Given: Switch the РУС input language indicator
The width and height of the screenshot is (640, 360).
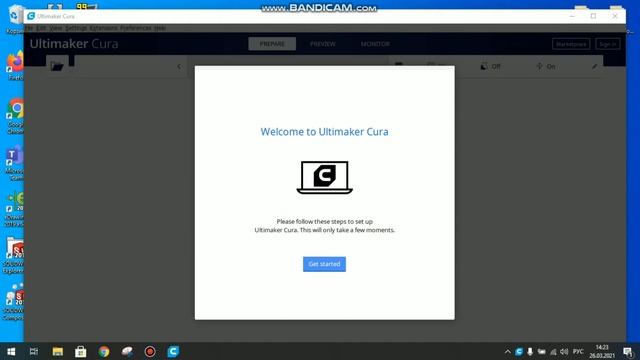Looking at the screenshot, I should (578, 351).
